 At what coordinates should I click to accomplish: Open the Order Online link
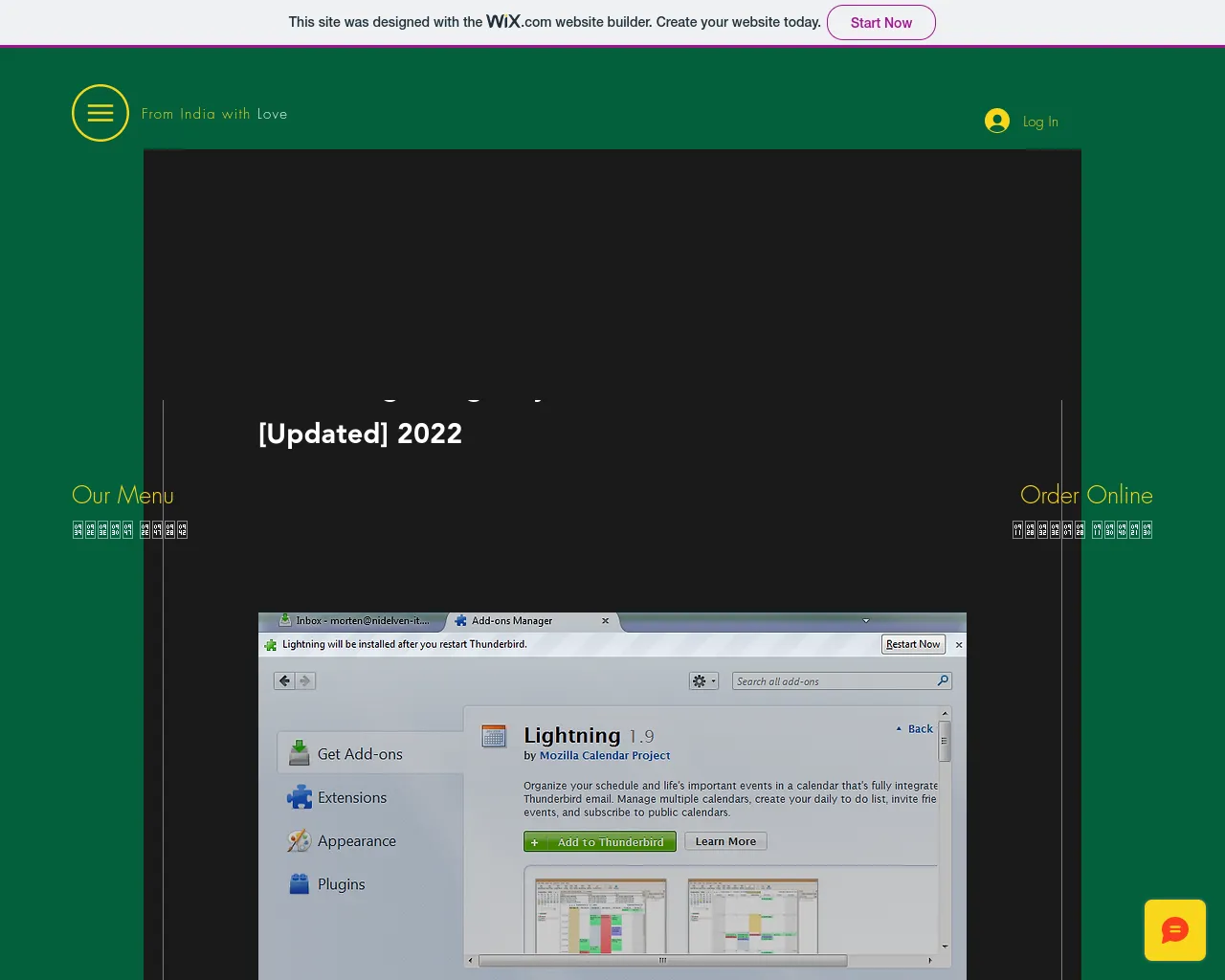coord(1086,495)
